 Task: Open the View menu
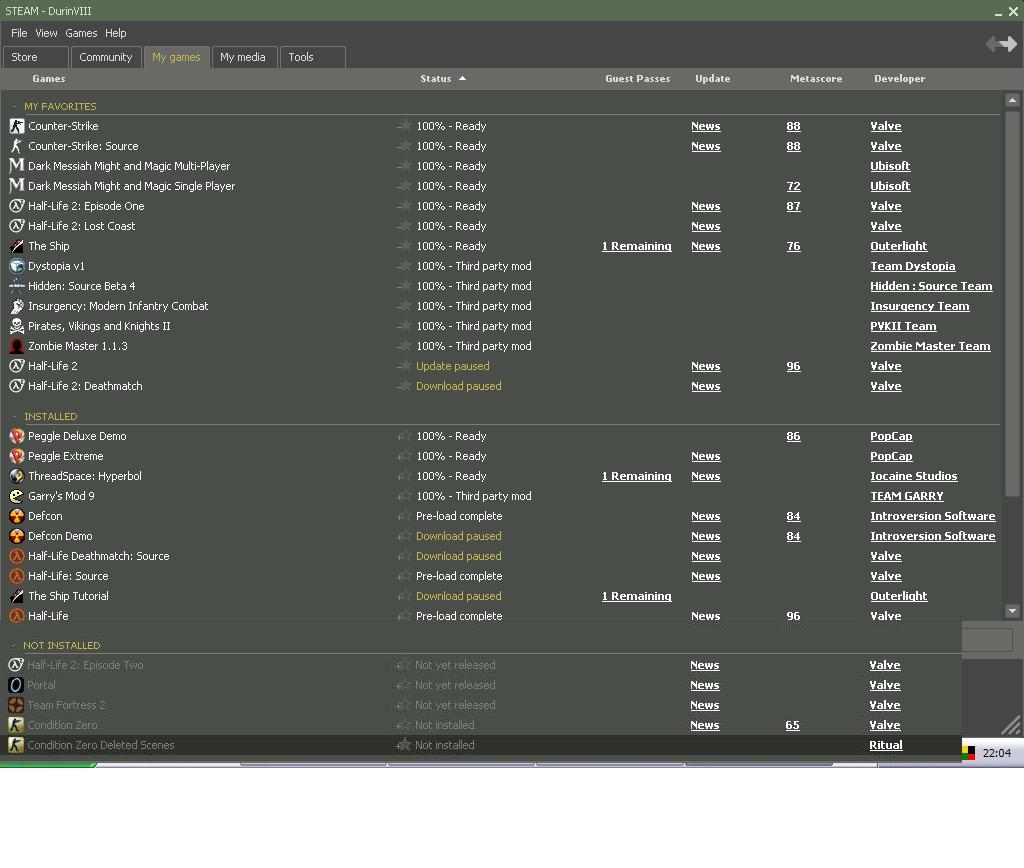click(x=46, y=33)
